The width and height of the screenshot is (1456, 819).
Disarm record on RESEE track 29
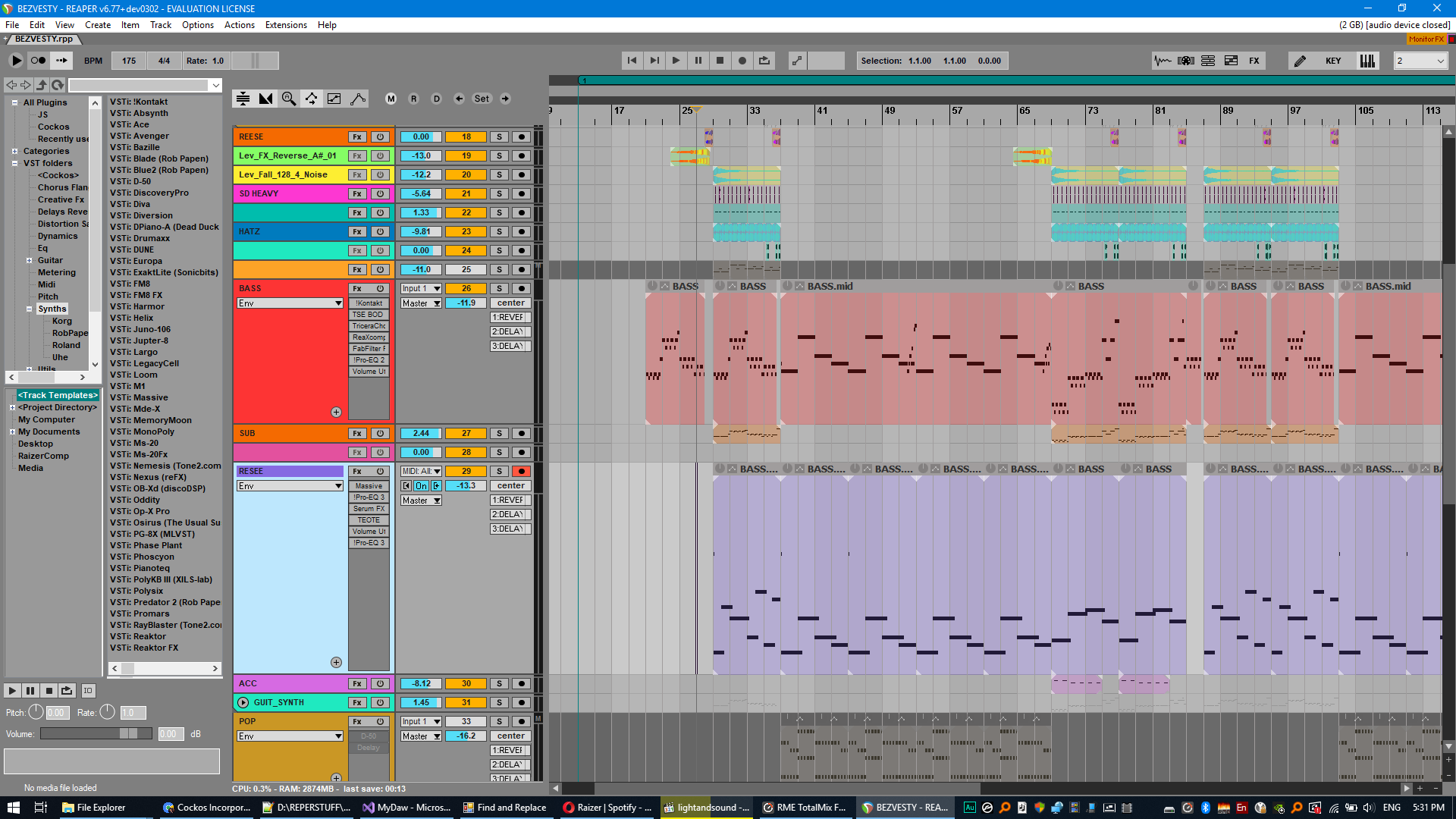[x=521, y=472]
